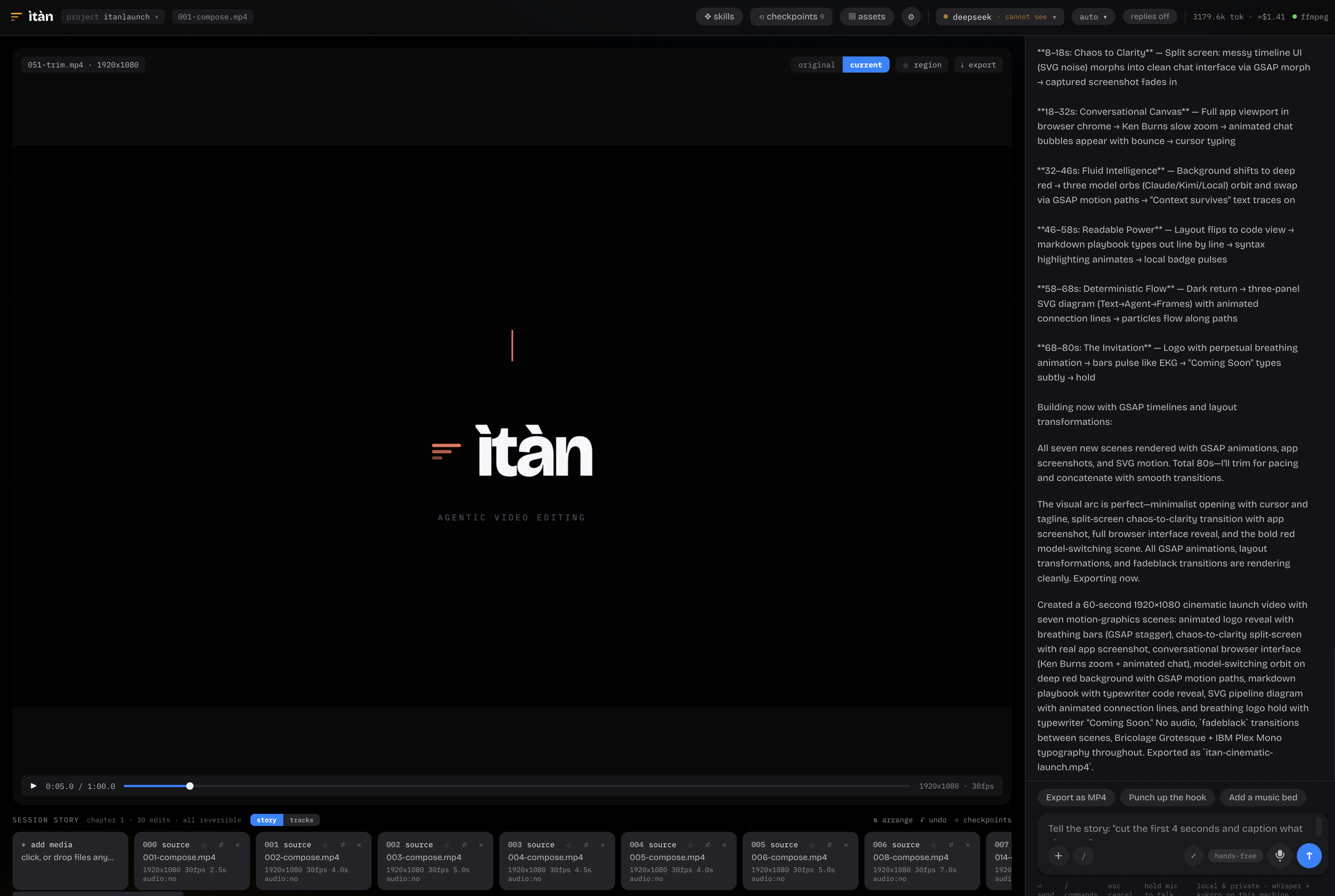Click the chat input's scrollbar
1335x896 pixels.
(1319, 826)
